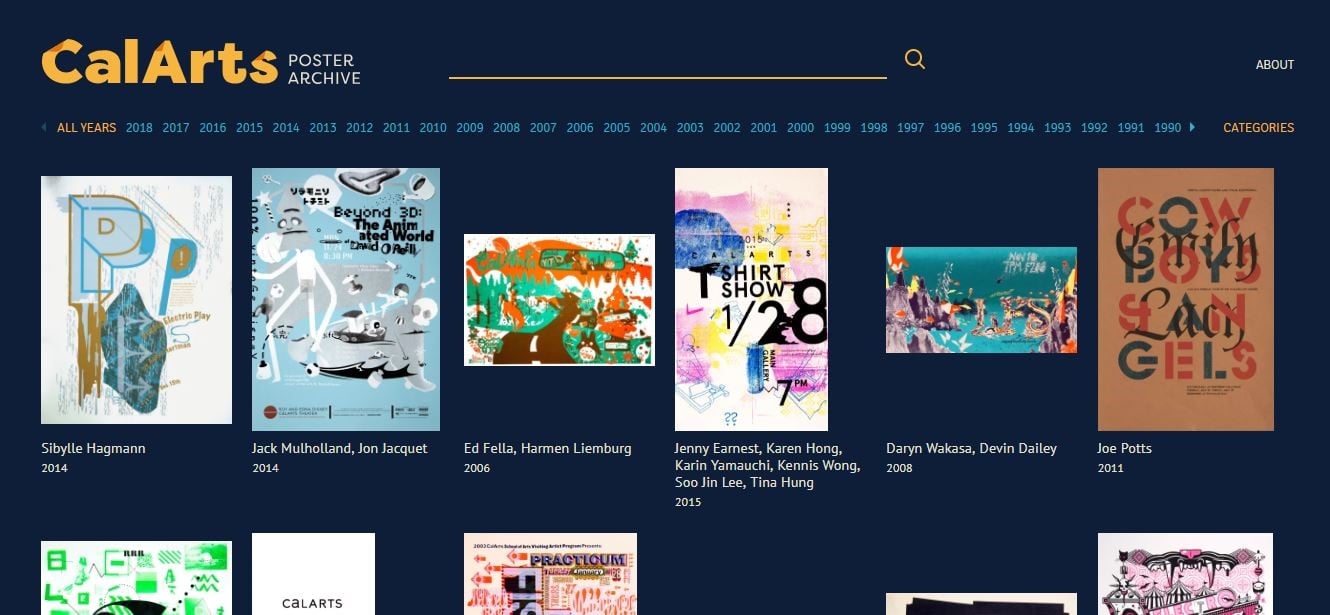Choose year 2007 in the year bar
The height and width of the screenshot is (615, 1330).
[x=543, y=128]
